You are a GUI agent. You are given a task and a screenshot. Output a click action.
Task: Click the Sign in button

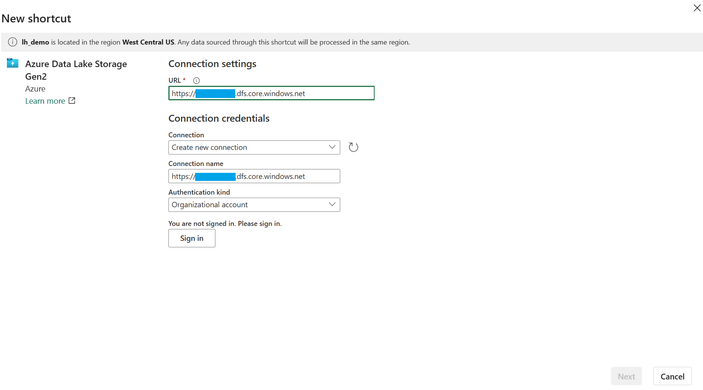click(192, 238)
